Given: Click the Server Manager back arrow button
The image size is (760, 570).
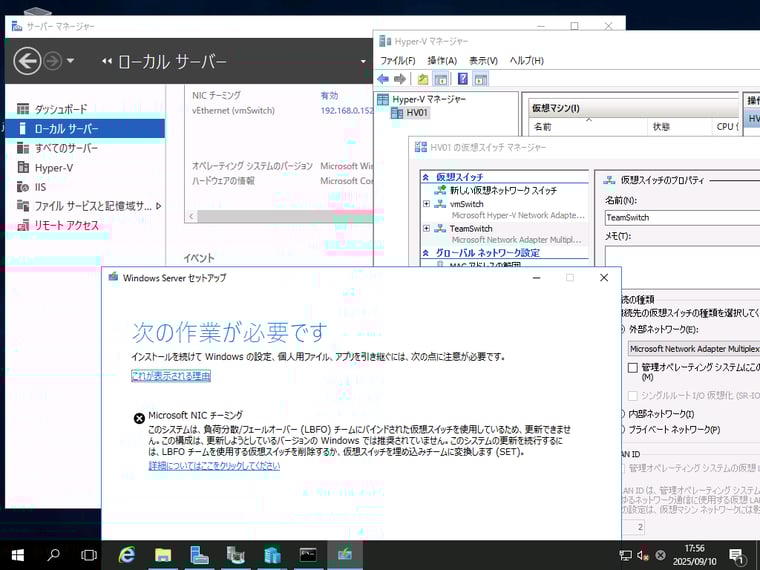Looking at the screenshot, I should point(27,61).
